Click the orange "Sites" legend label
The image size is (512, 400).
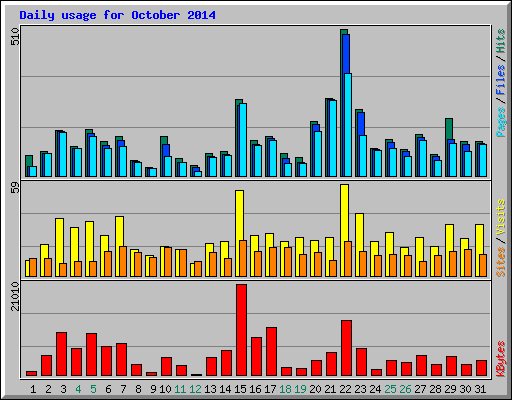coord(501,262)
